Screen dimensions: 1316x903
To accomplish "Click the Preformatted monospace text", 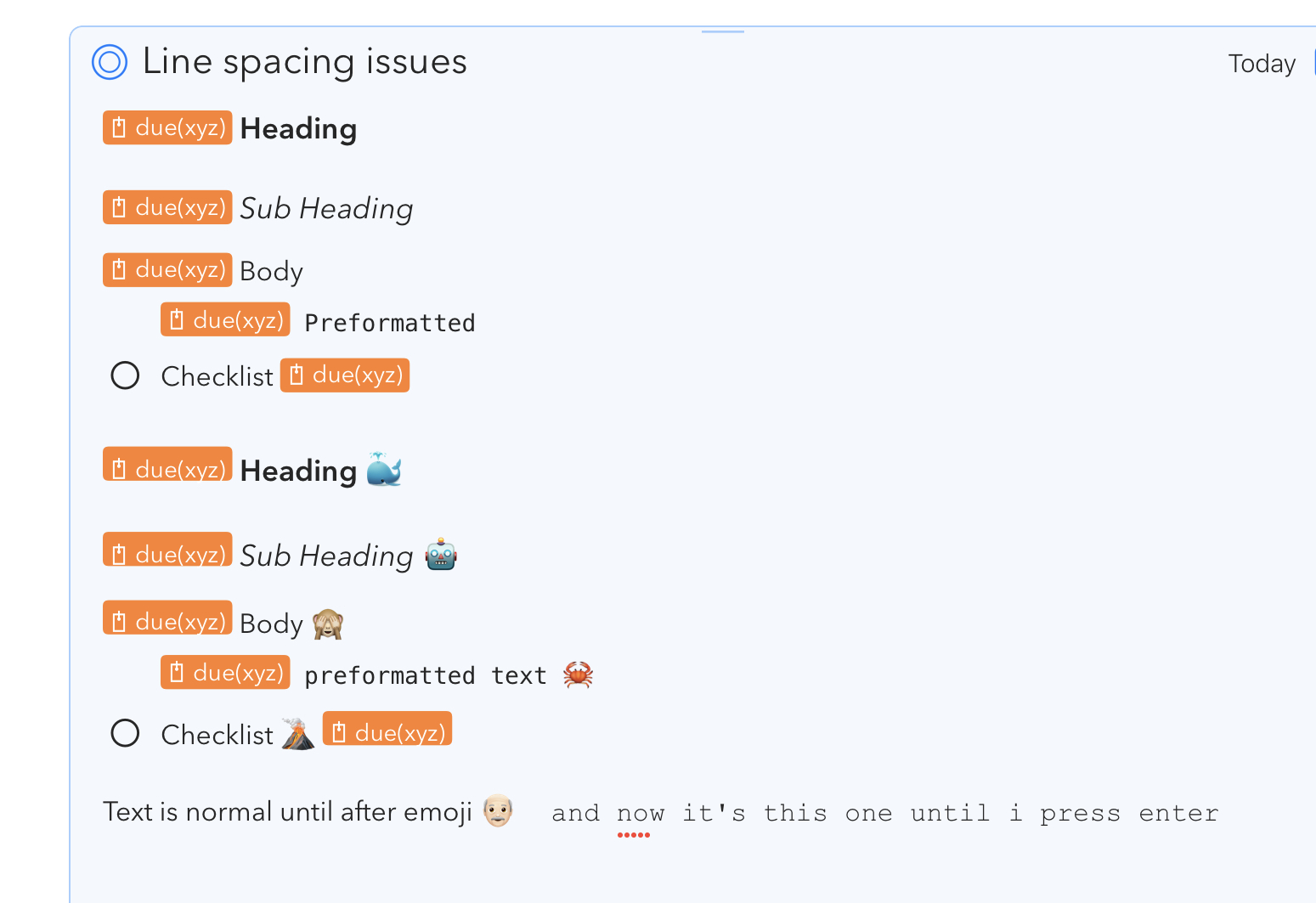I will coord(390,323).
